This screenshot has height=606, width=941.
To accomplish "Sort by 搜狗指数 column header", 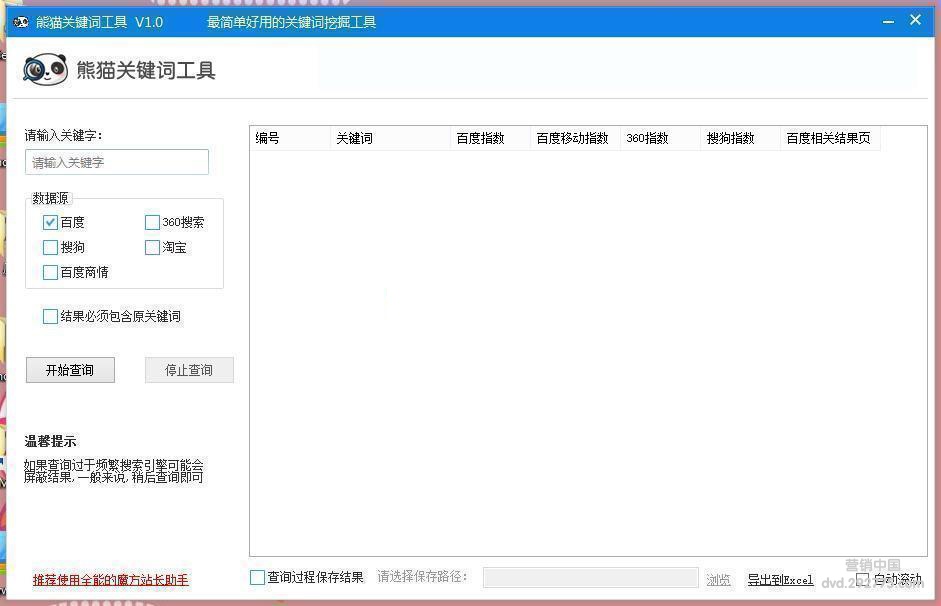I will (740, 138).
